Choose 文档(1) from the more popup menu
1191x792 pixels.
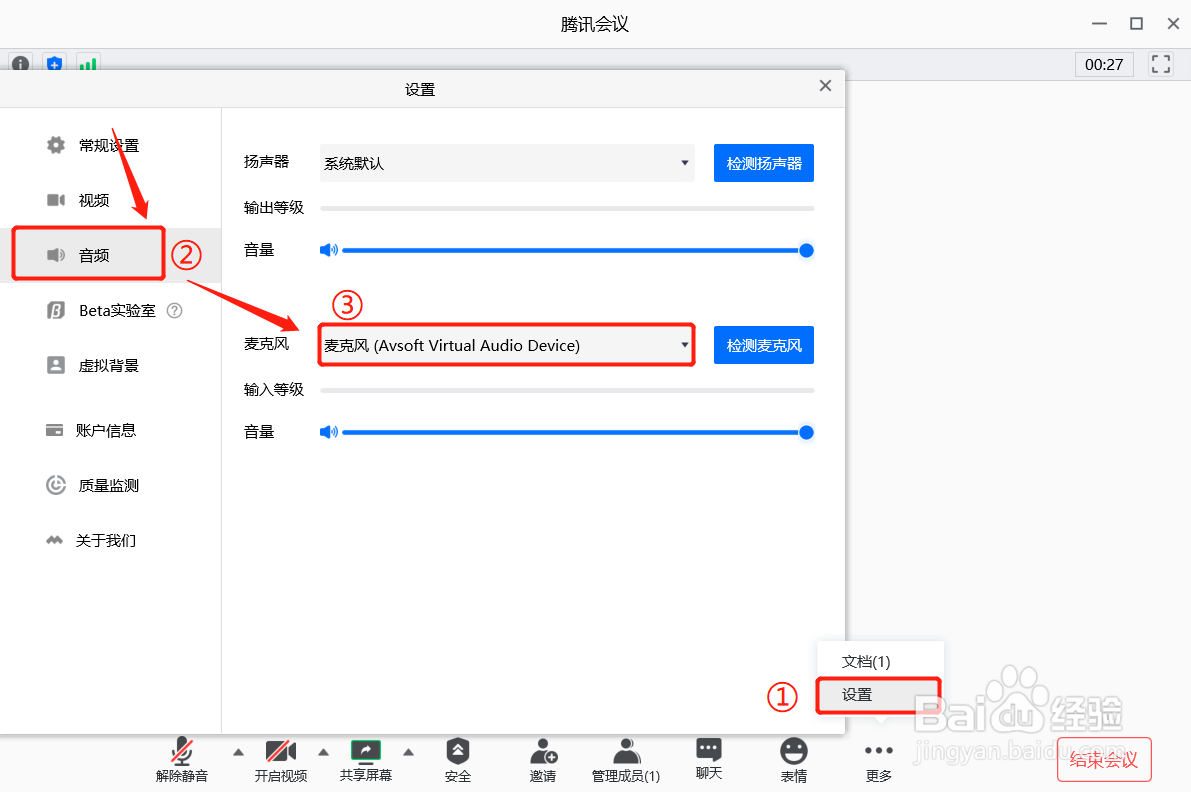(880, 661)
